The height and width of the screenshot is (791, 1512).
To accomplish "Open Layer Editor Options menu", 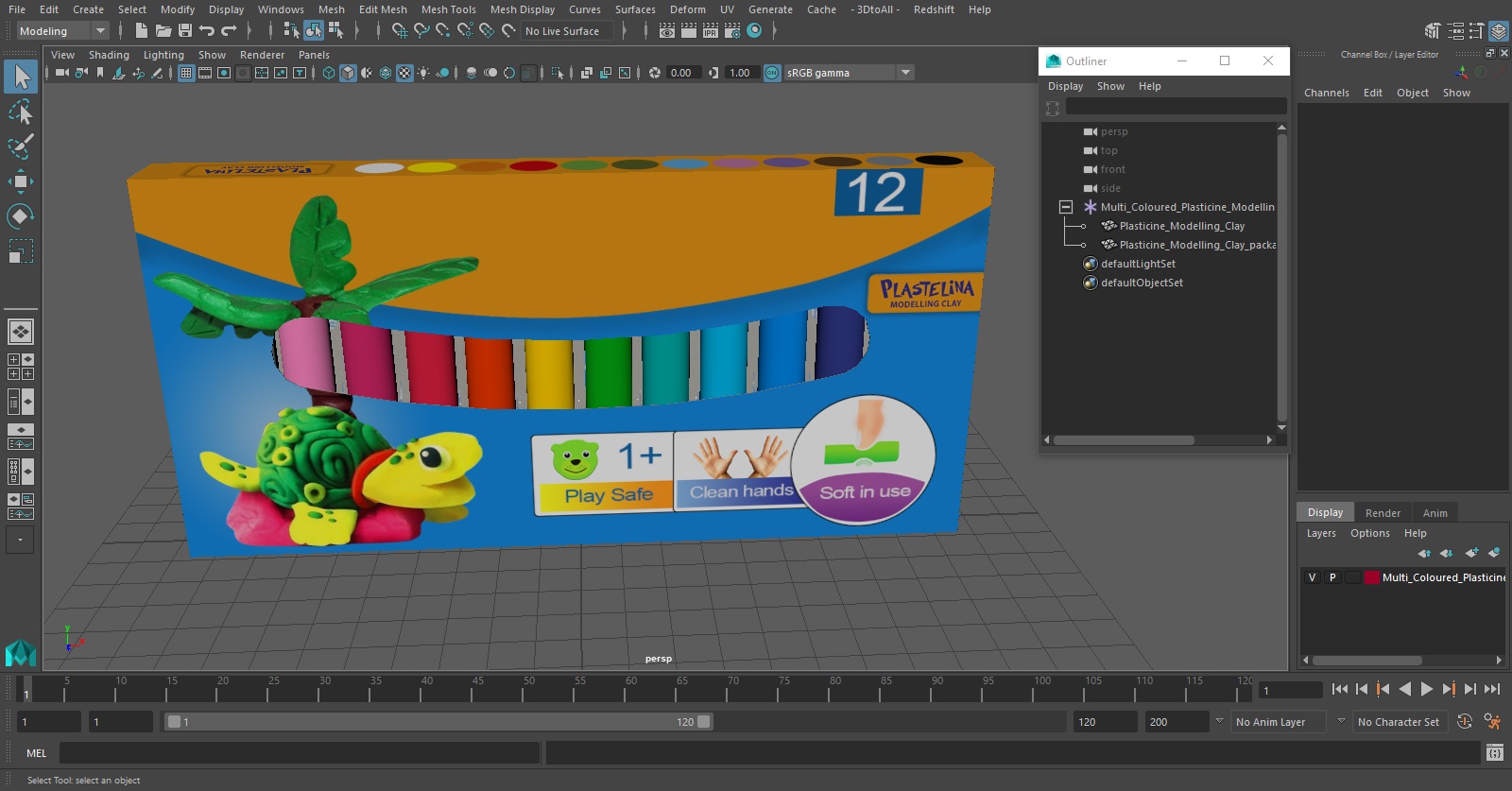I will tap(1369, 533).
